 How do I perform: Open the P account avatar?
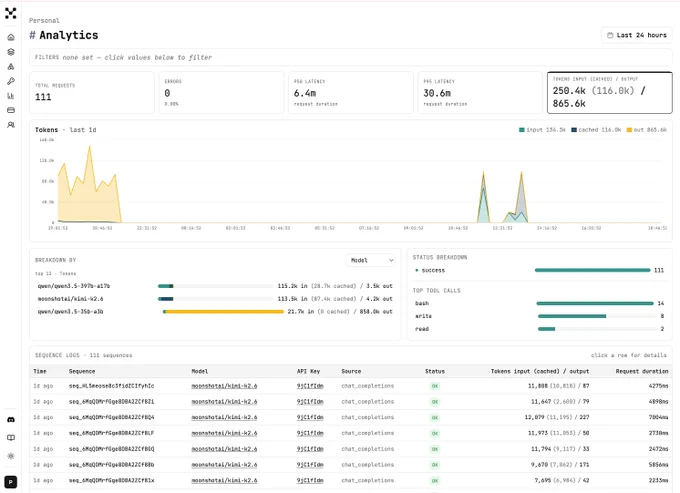pyautogui.click(x=11, y=482)
